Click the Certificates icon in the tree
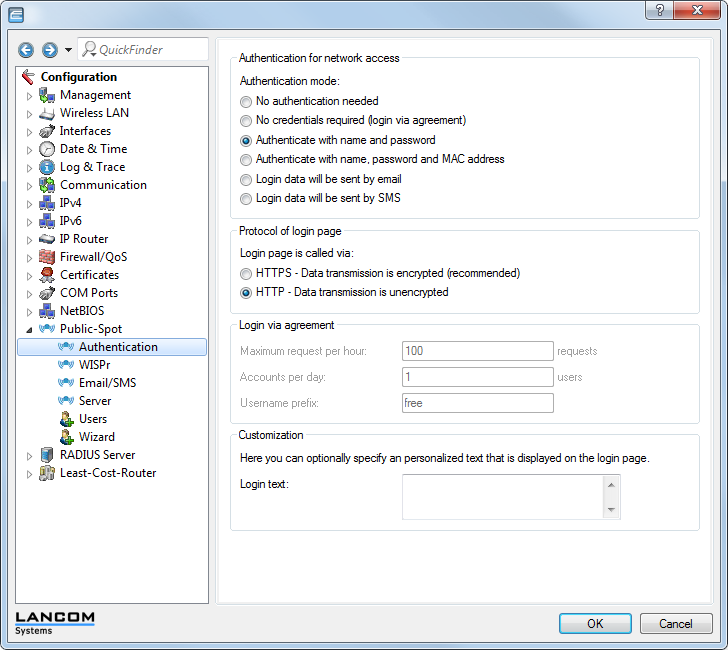 (x=47, y=275)
